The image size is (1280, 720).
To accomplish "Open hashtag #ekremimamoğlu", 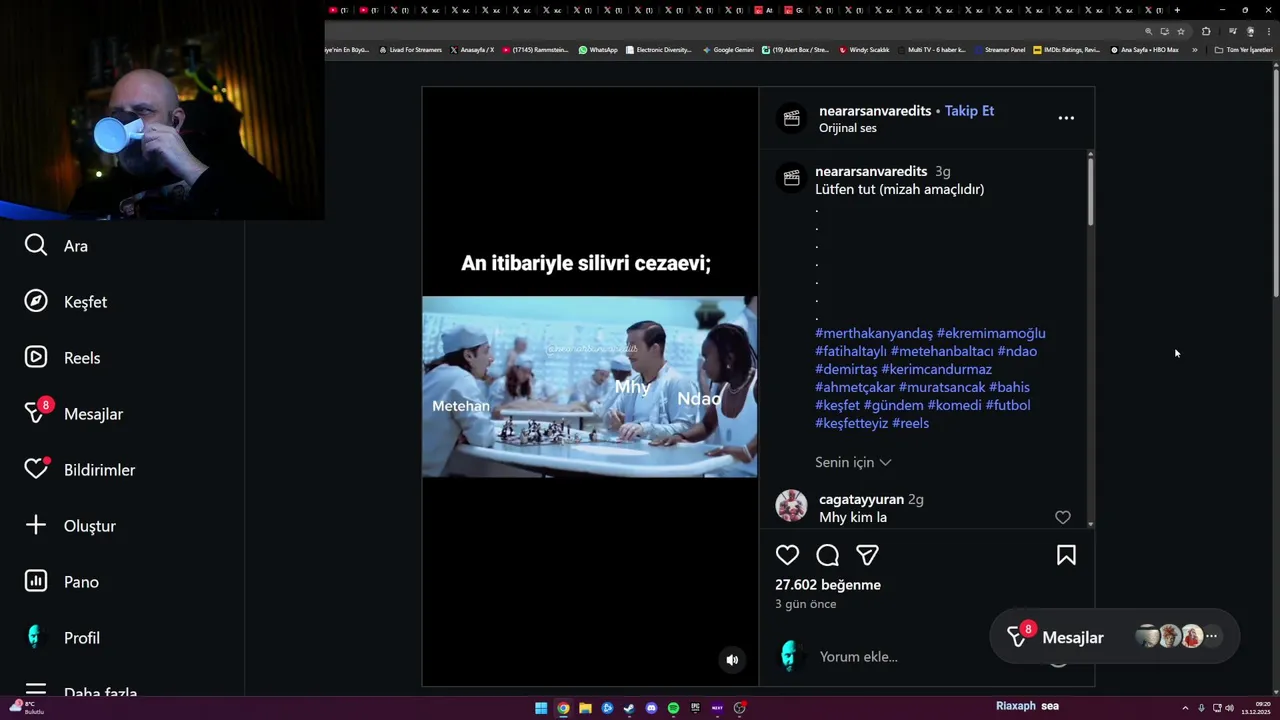I will tap(991, 333).
